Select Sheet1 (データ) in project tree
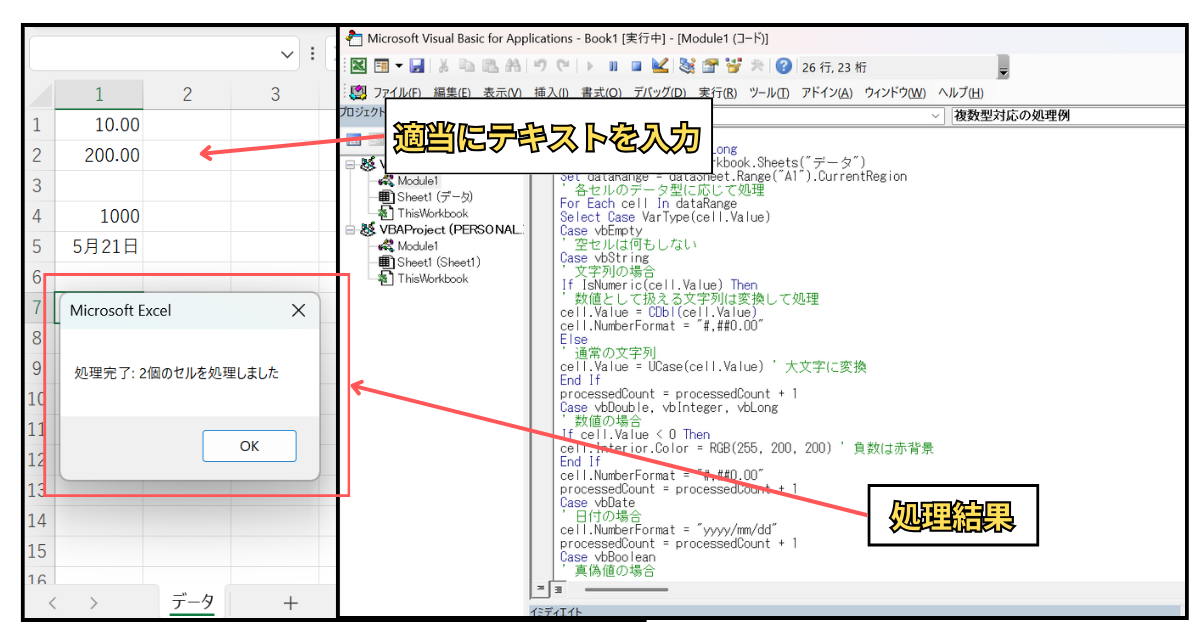1200x630 pixels. click(425, 197)
